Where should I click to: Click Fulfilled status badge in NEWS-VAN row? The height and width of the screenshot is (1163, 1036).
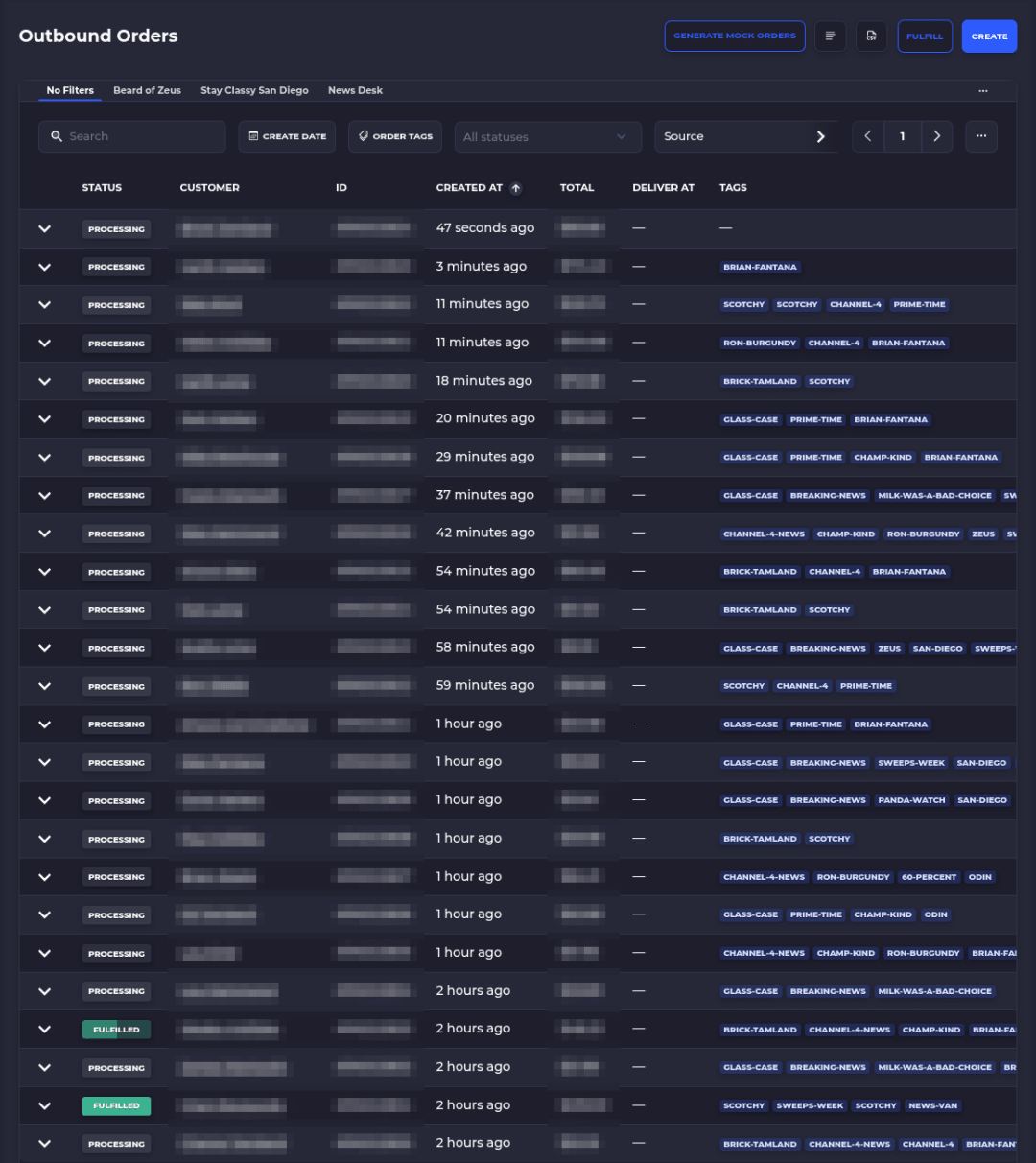(116, 1105)
